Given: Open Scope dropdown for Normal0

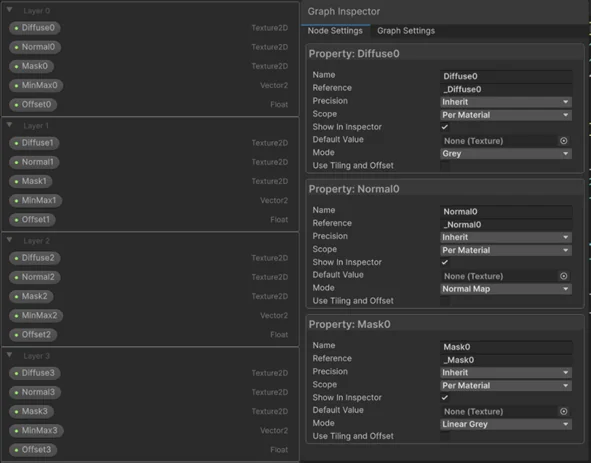Looking at the screenshot, I should point(506,250).
